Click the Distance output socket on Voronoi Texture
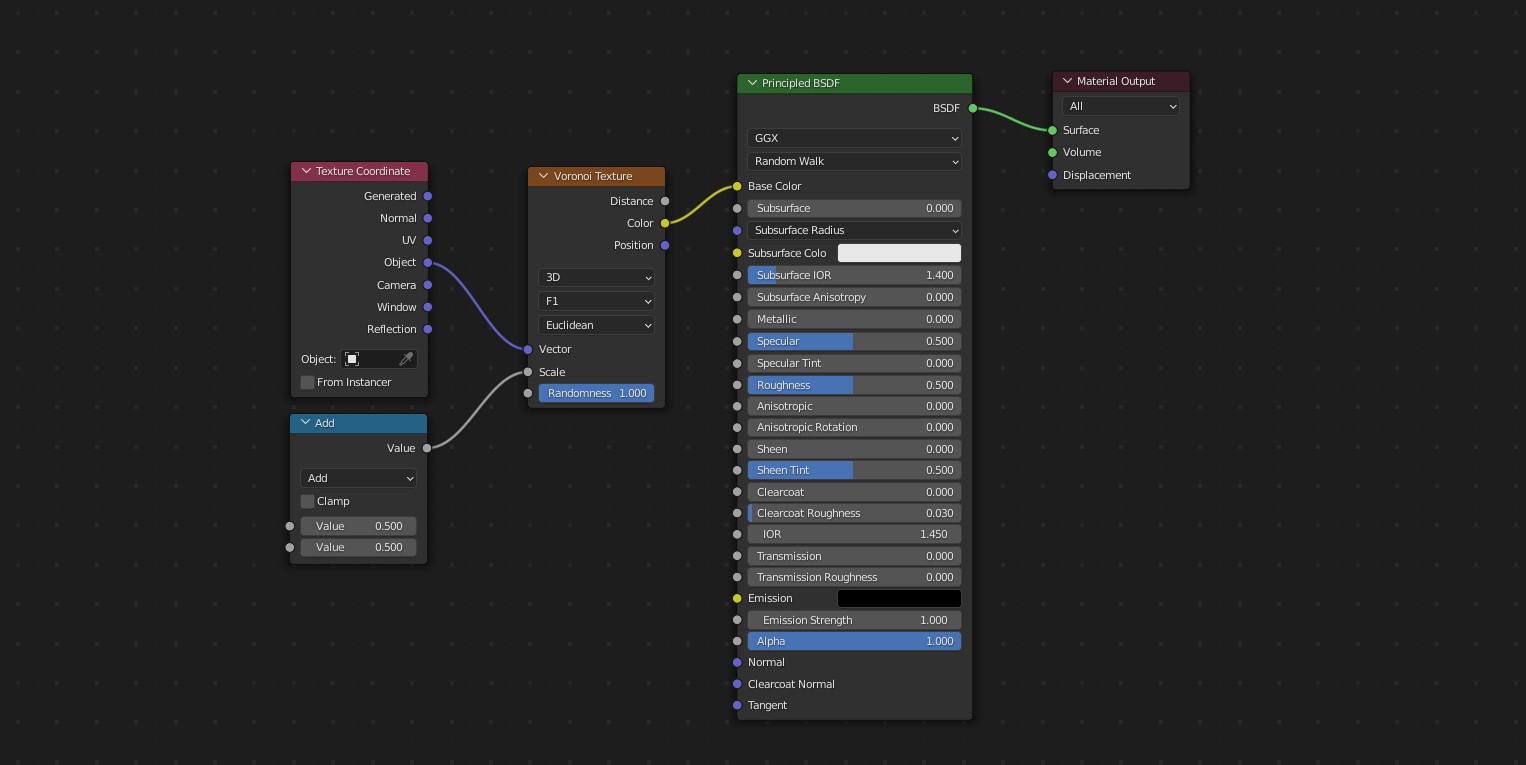This screenshot has width=1526, height=765. coord(664,201)
